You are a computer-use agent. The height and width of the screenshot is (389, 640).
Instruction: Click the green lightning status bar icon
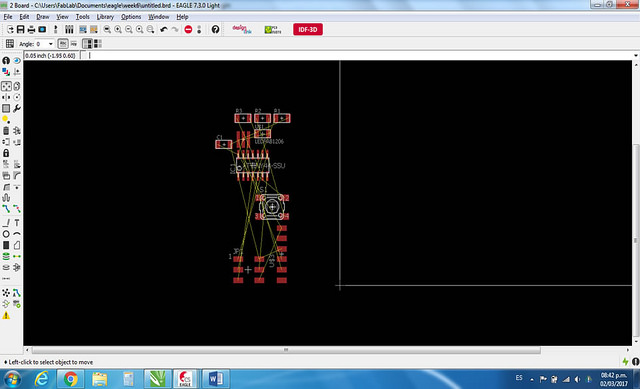coord(625,362)
